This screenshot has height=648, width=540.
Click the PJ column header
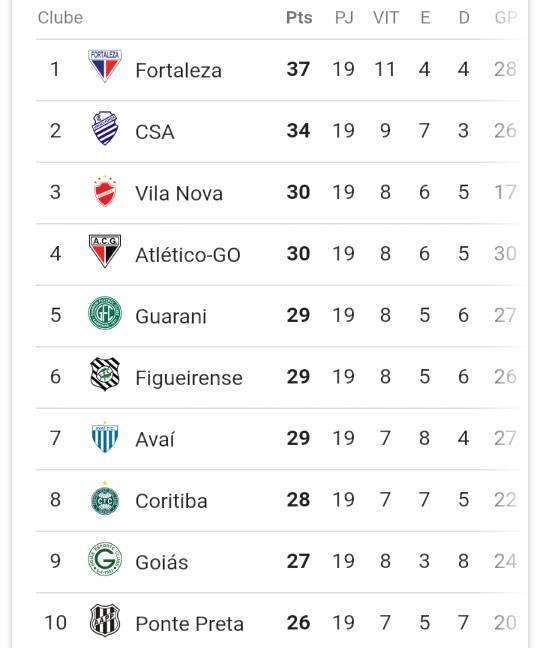(344, 18)
